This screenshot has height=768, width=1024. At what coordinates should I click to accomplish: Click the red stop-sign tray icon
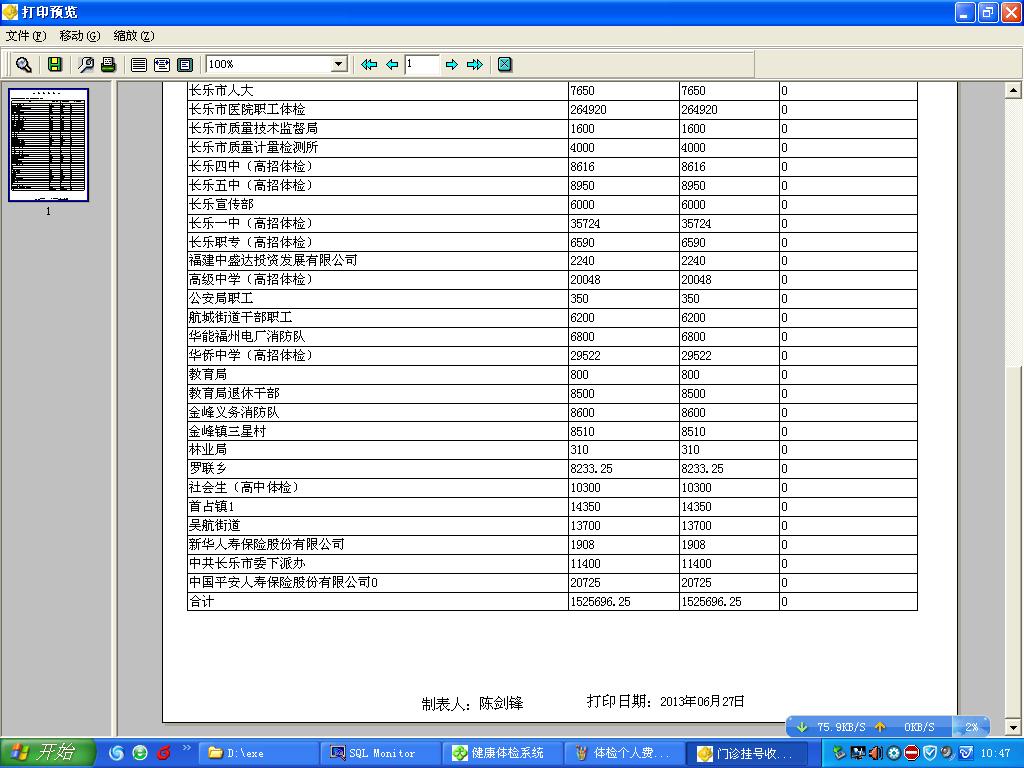(912, 753)
